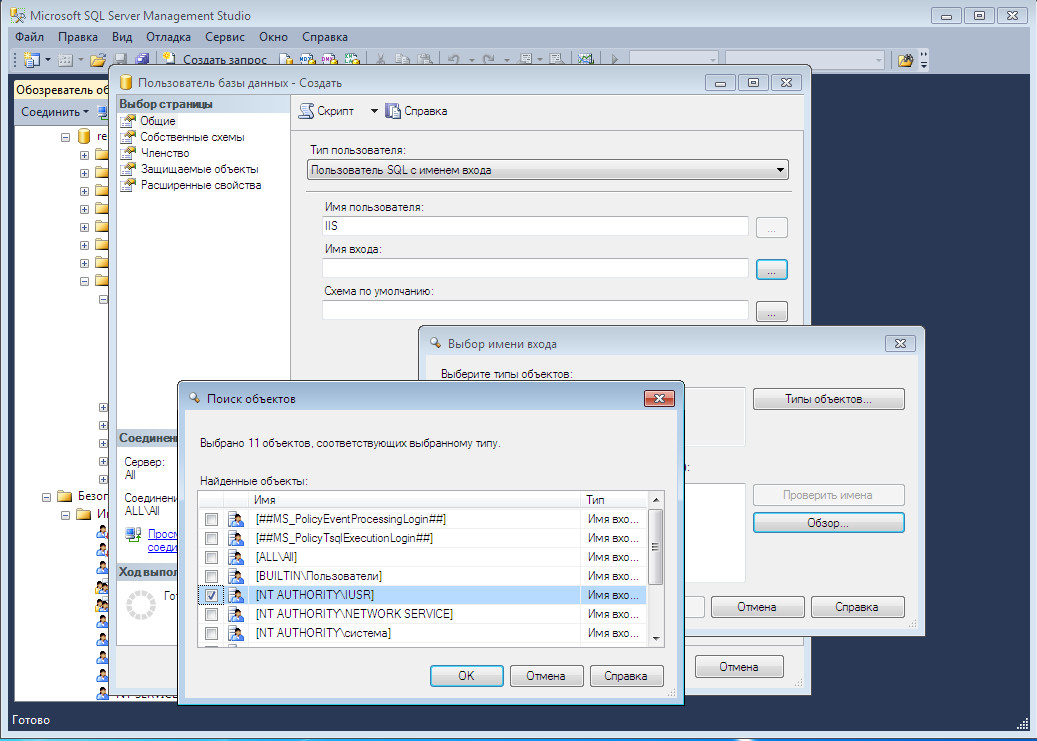Collapse the Безопасность tree node
This screenshot has width=1037, height=741.
click(x=46, y=497)
